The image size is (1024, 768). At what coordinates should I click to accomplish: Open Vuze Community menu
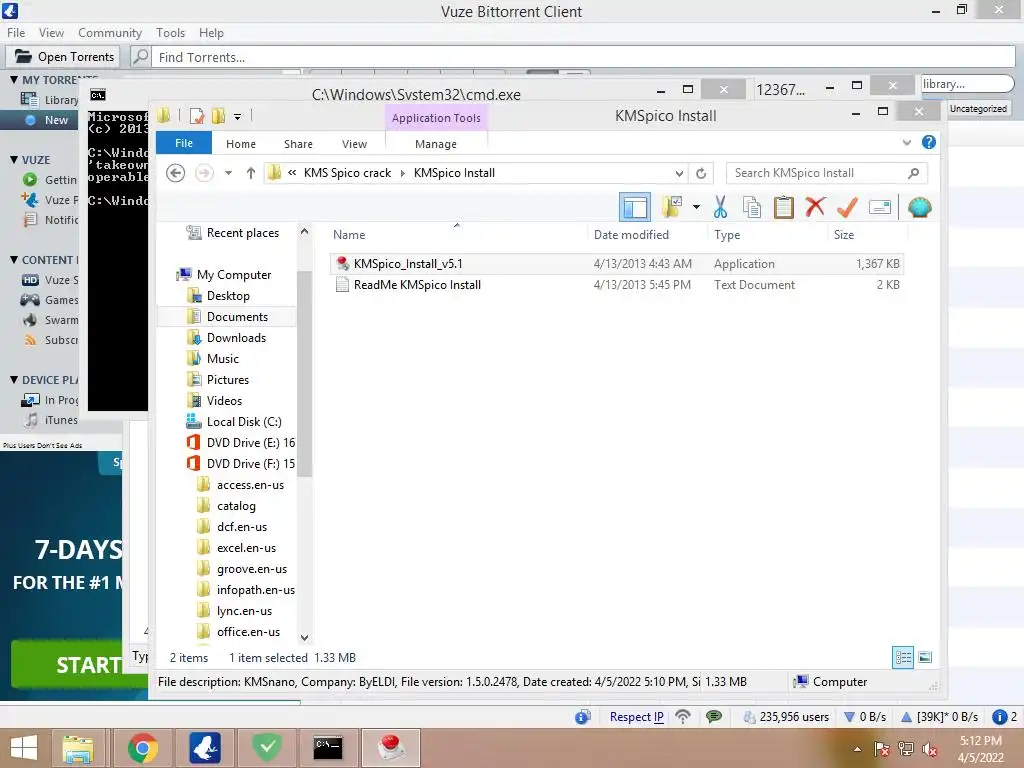click(110, 33)
